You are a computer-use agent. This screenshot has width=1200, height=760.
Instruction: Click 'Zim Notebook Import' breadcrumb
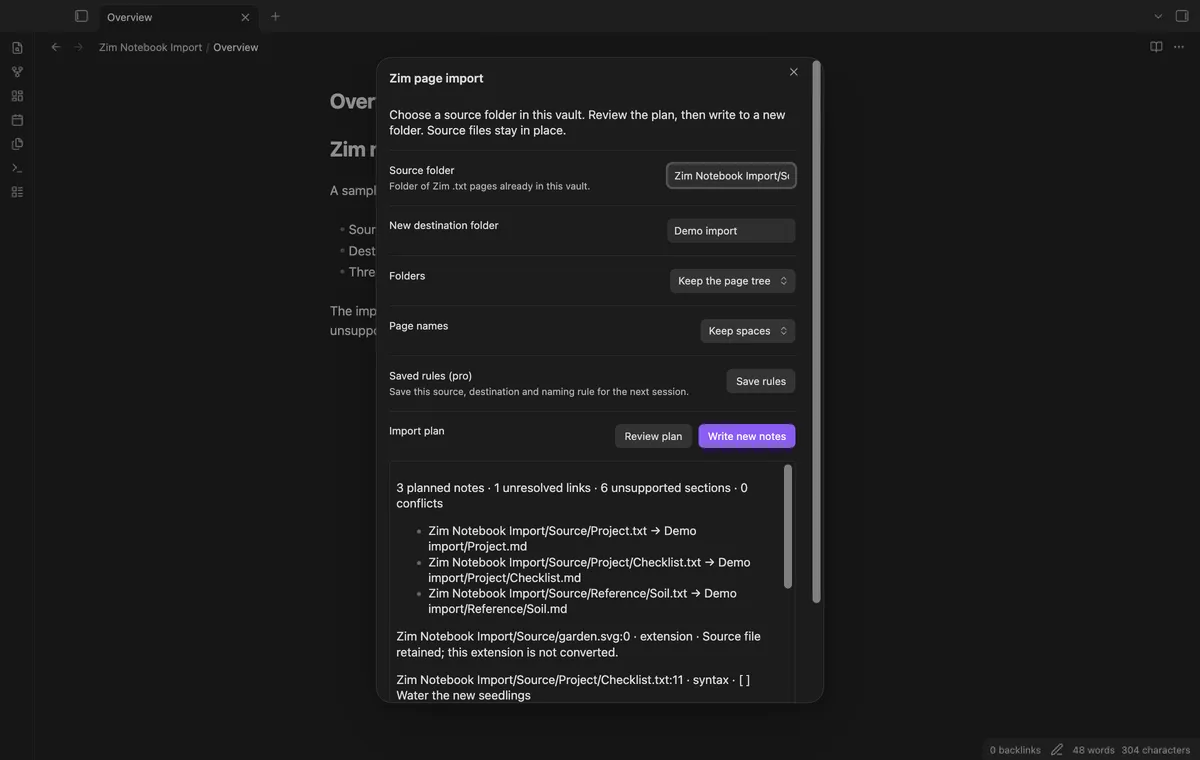[150, 47]
